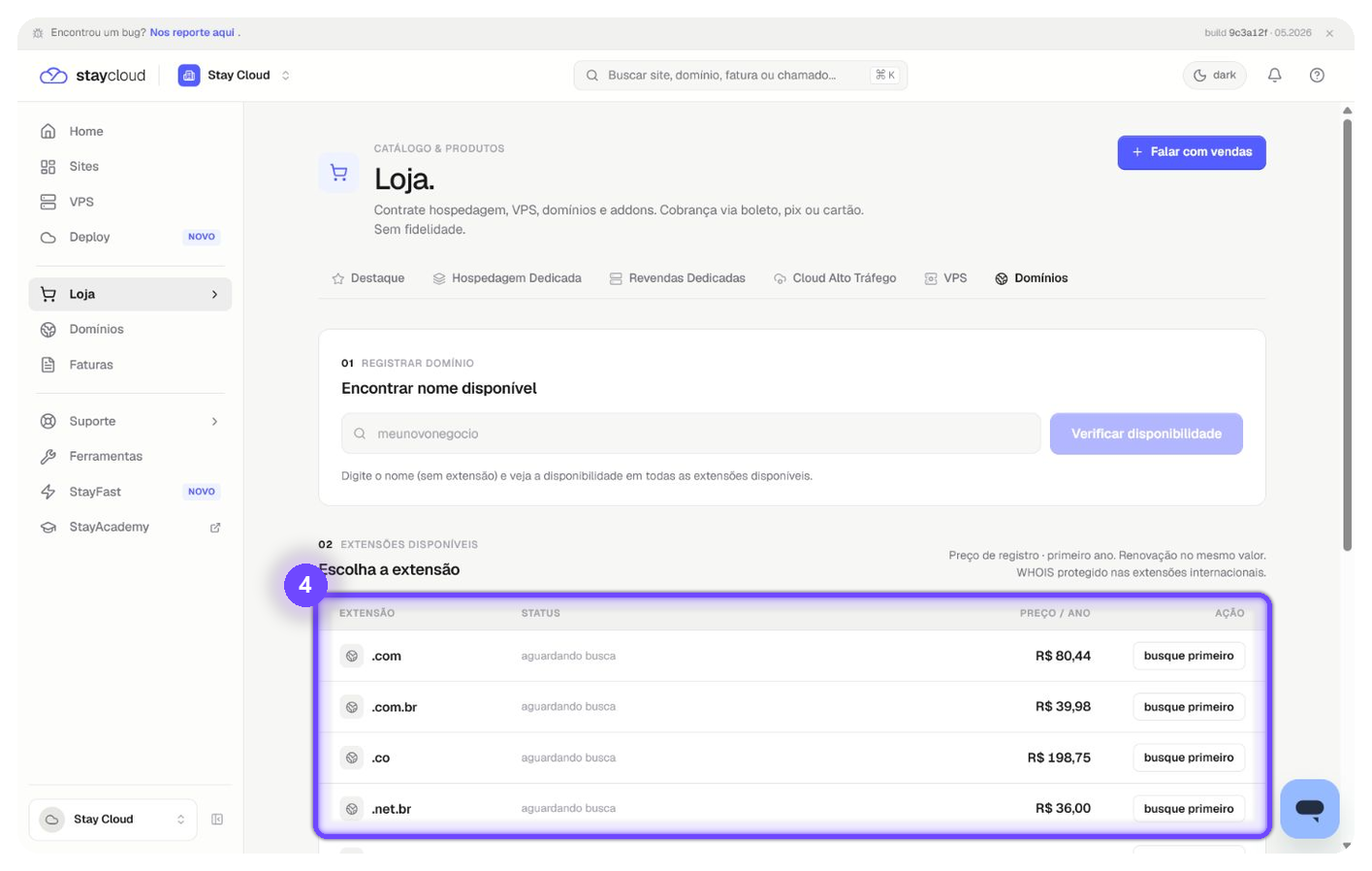Click the globe icon in the .com row
This screenshot has width=1372, height=871.
[x=352, y=656]
